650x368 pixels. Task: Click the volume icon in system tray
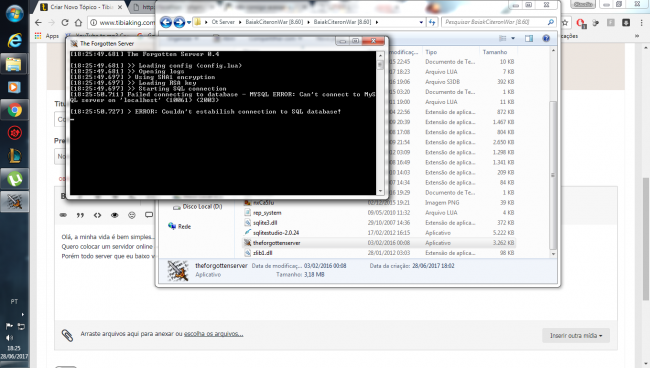pos(10,338)
